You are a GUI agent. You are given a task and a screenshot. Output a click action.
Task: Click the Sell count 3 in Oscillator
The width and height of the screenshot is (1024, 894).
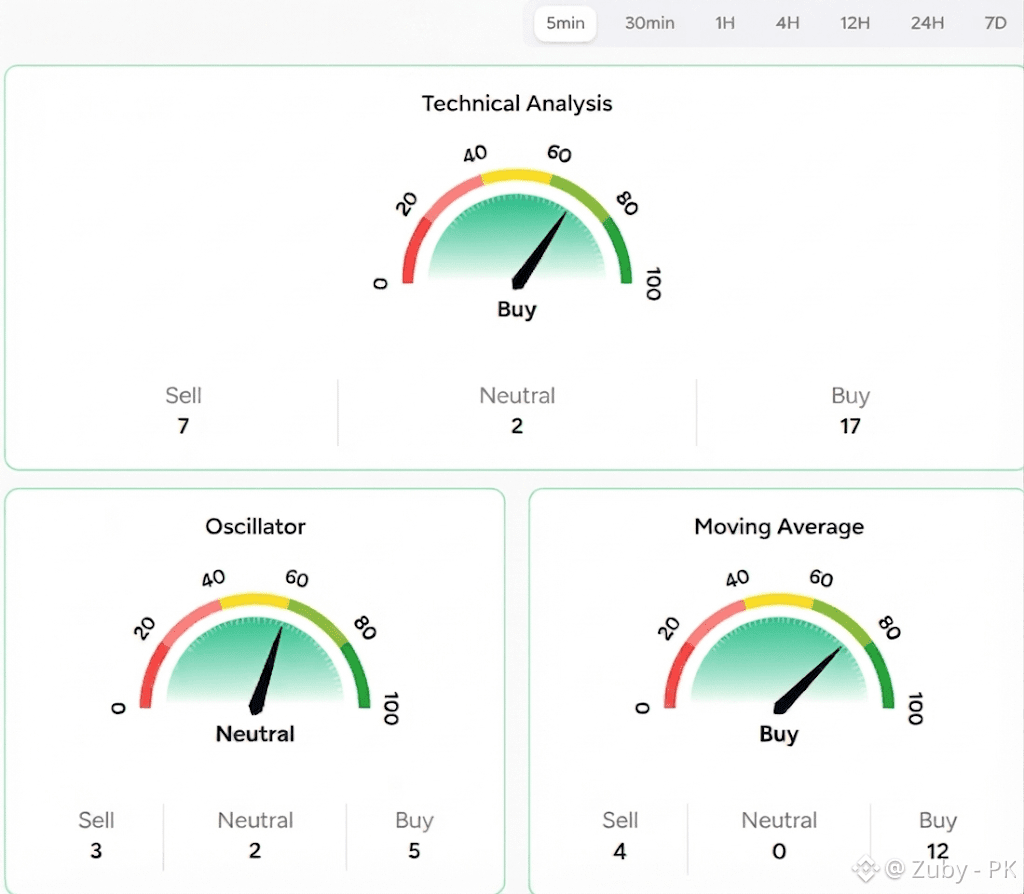click(96, 851)
